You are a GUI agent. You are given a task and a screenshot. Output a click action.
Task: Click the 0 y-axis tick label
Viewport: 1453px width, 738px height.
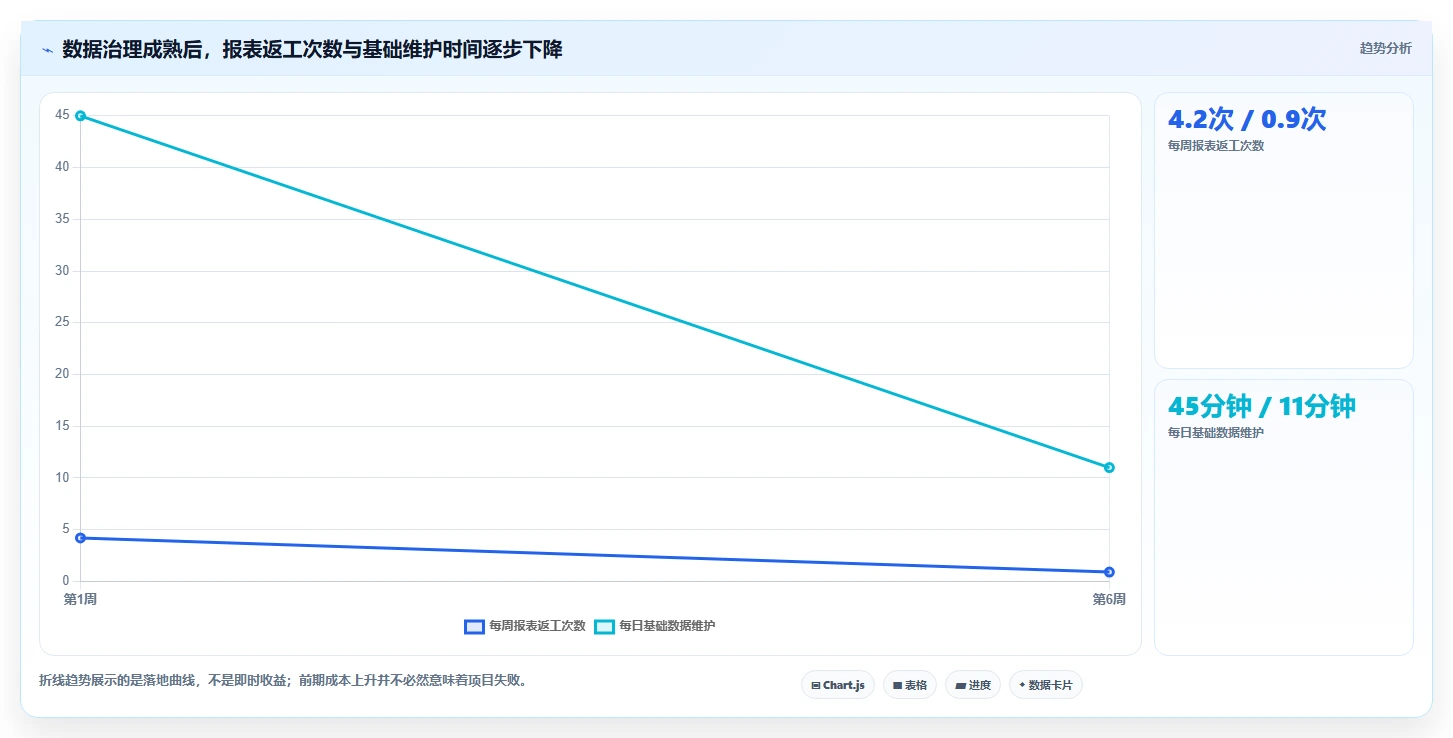point(66,581)
